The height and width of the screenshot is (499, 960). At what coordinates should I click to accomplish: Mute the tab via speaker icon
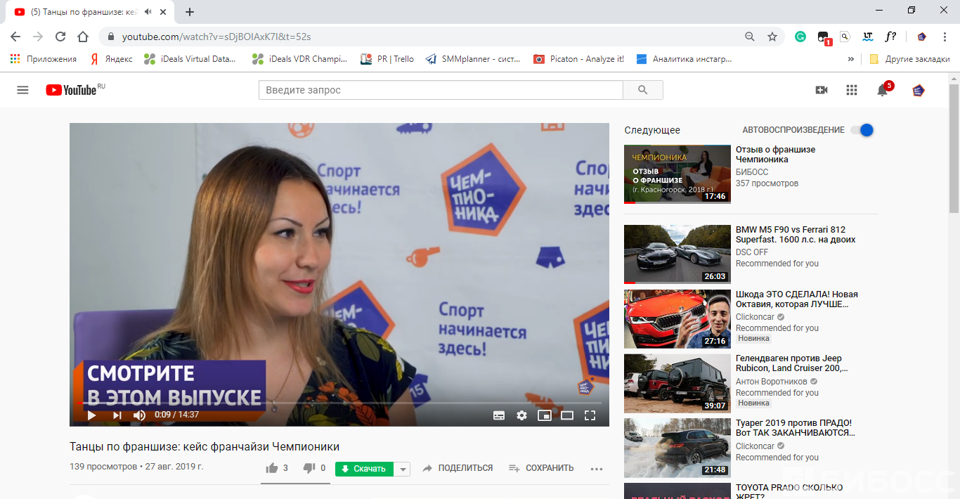click(148, 12)
